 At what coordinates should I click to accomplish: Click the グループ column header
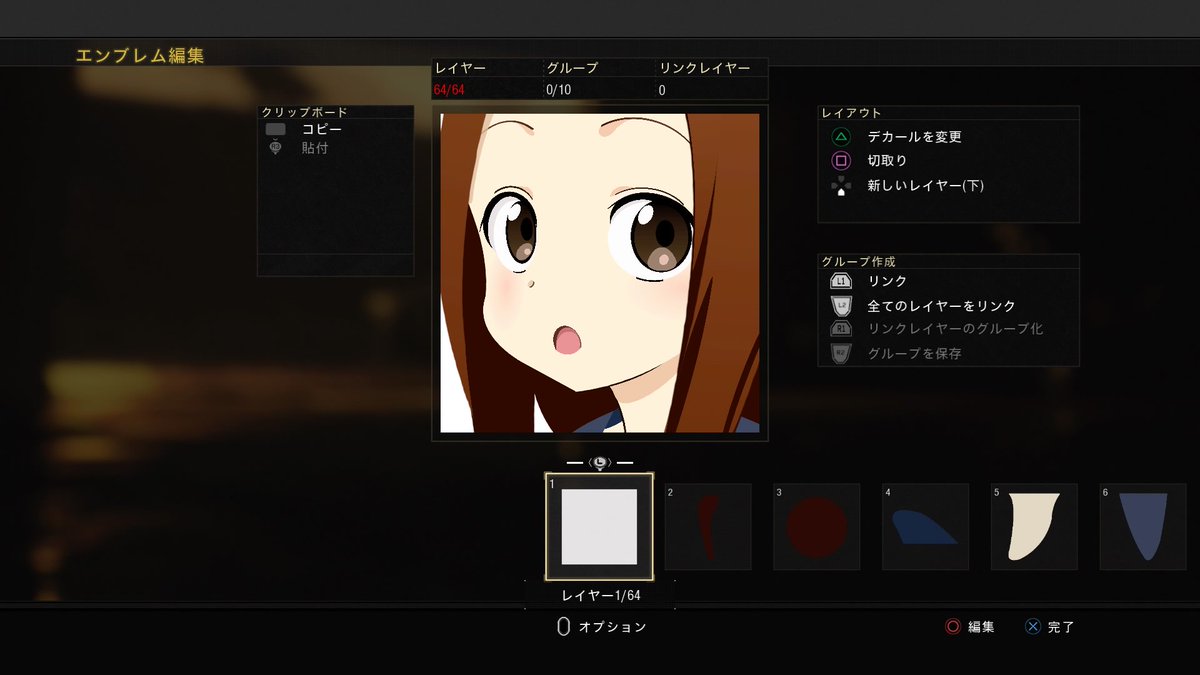571,68
